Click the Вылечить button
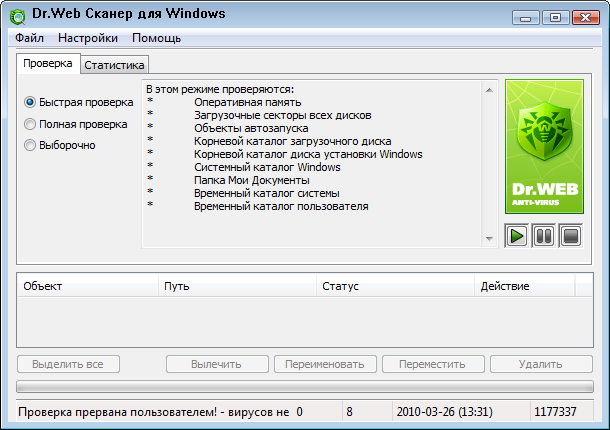The width and height of the screenshot is (610, 430). click(x=217, y=364)
